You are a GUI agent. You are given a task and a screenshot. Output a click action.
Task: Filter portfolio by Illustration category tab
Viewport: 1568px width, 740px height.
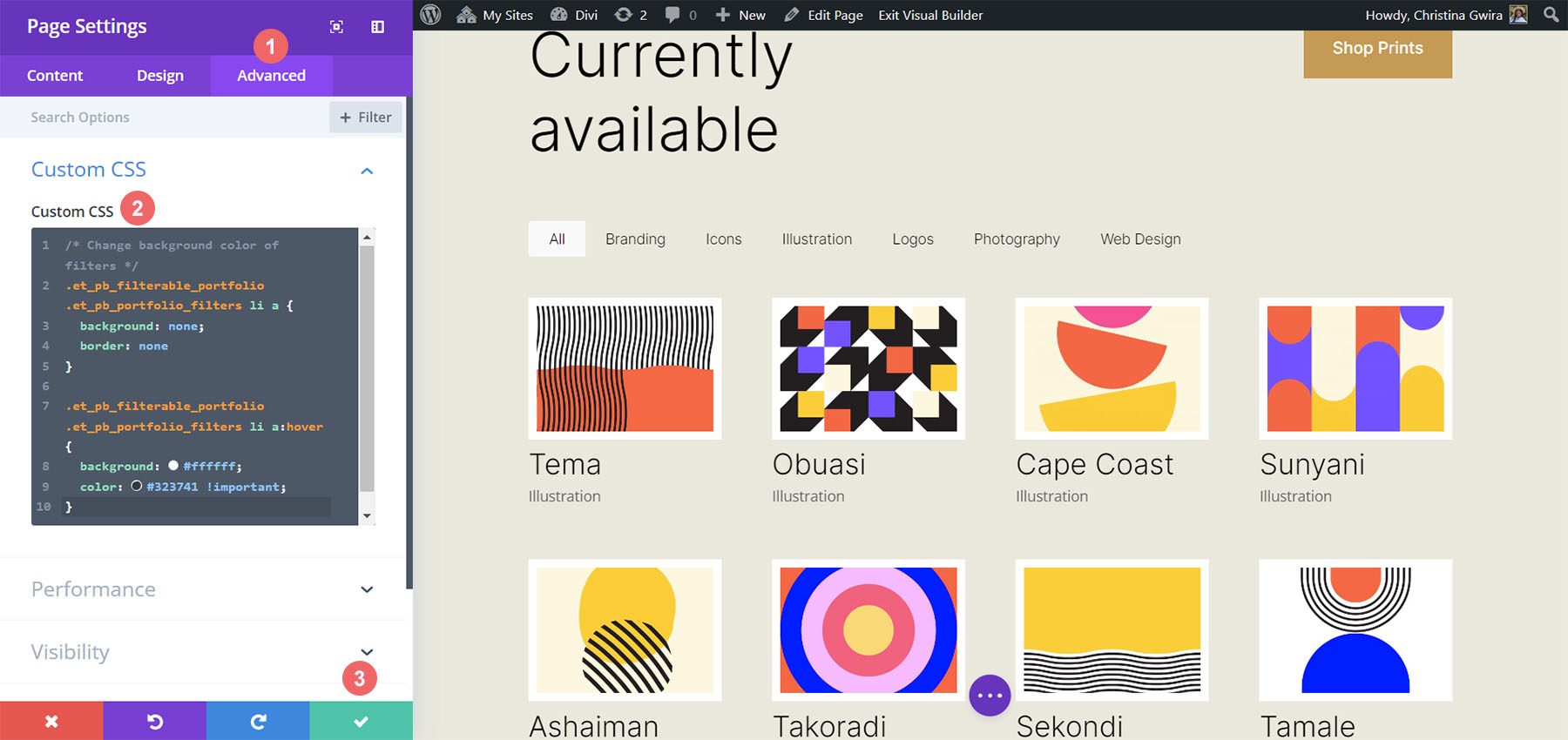pos(817,239)
